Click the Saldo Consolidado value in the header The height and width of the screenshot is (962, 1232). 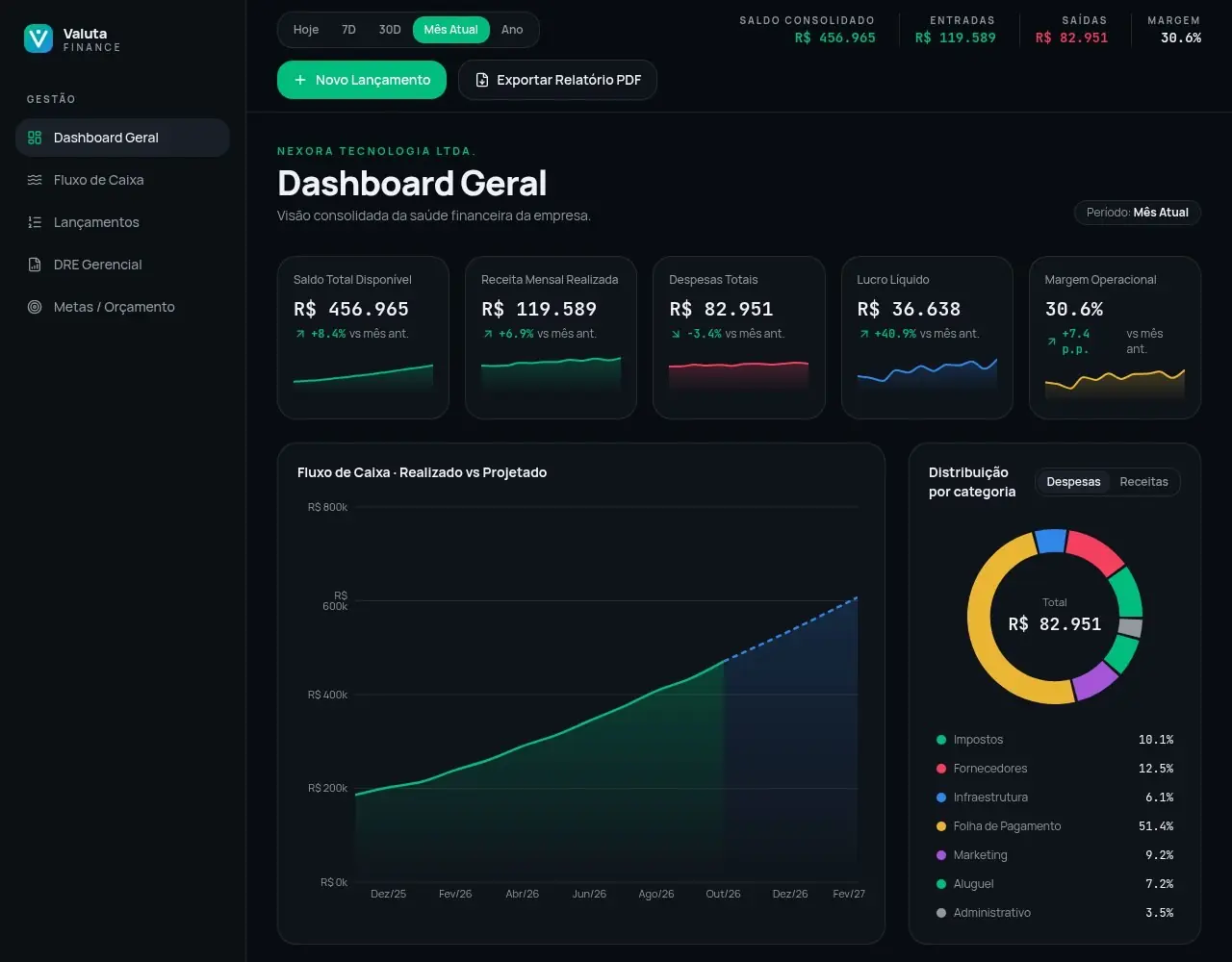835,38
